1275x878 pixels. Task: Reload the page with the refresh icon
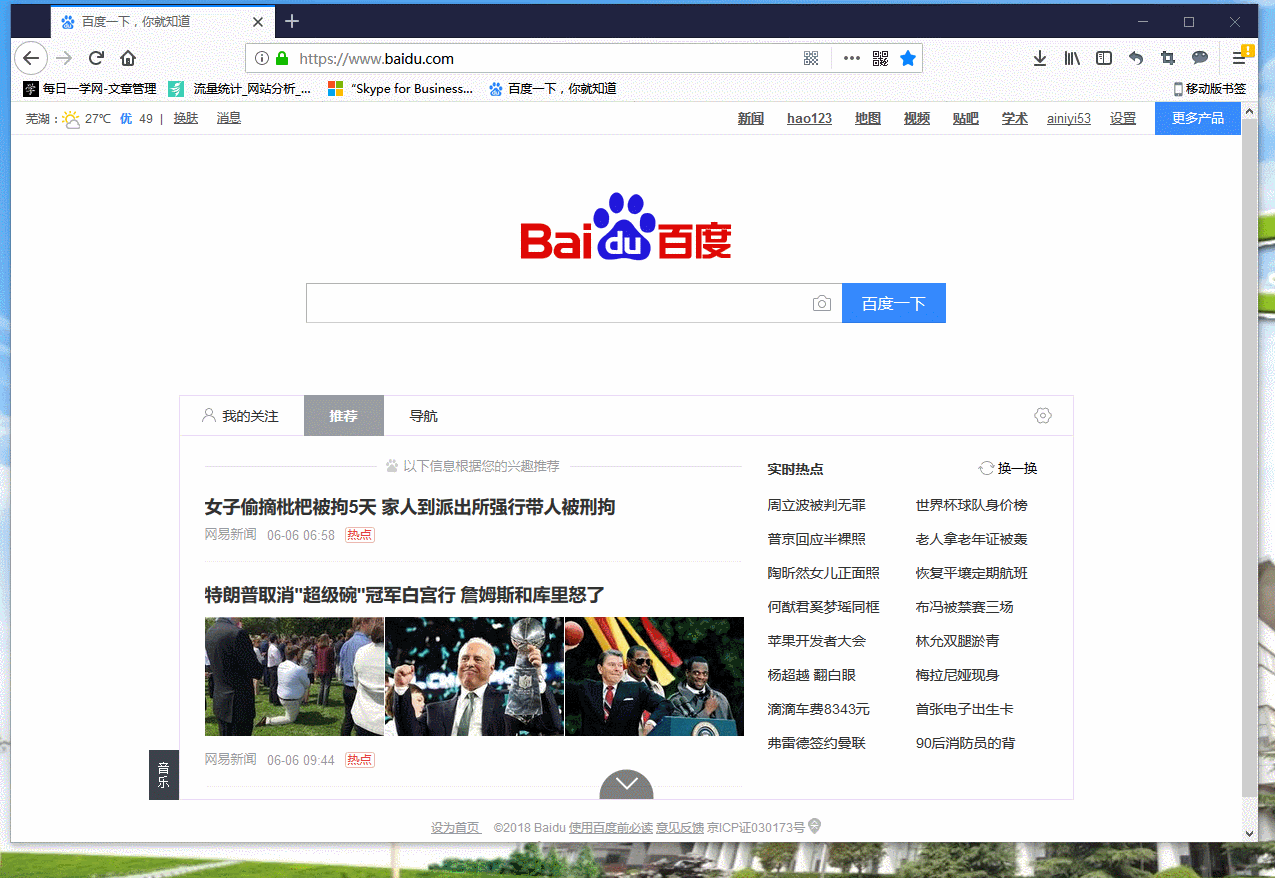(96, 58)
